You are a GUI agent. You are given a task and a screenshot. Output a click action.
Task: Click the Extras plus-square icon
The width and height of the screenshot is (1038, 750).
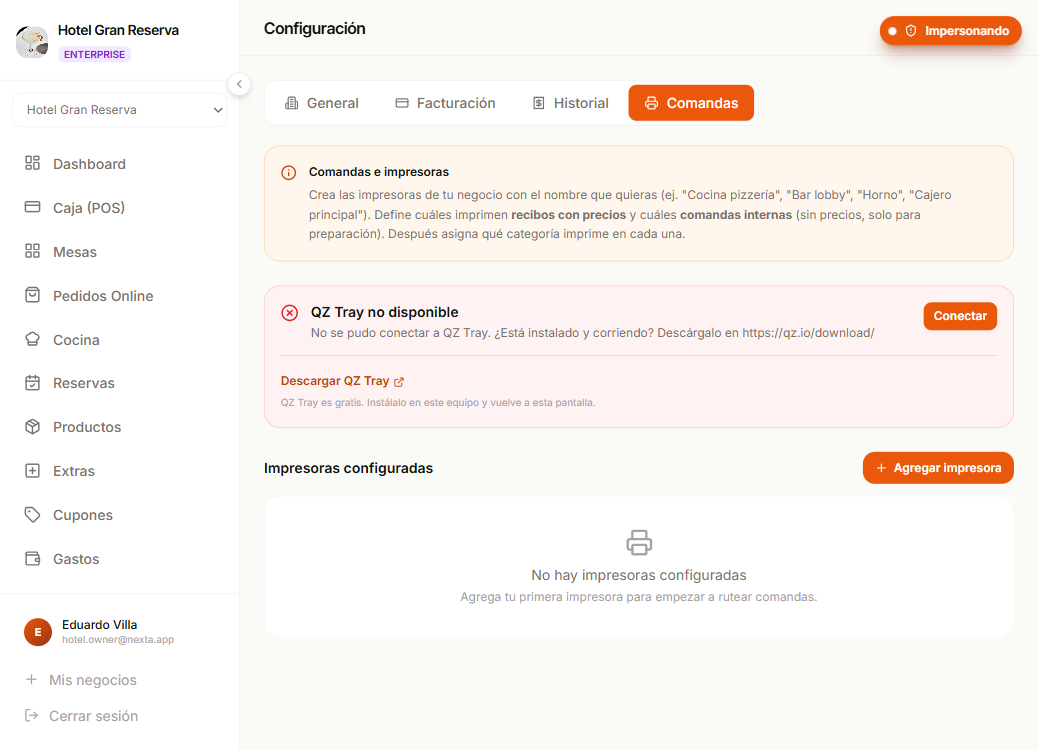point(32,471)
